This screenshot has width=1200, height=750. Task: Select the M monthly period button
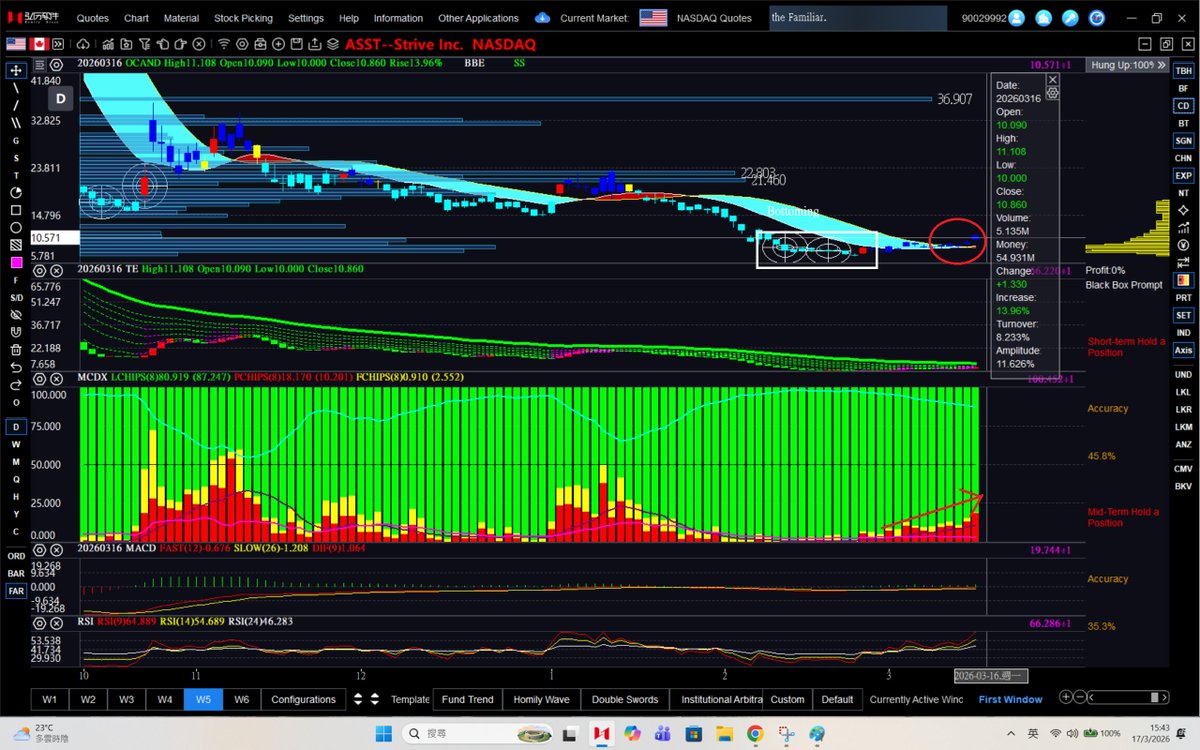[x=16, y=461]
